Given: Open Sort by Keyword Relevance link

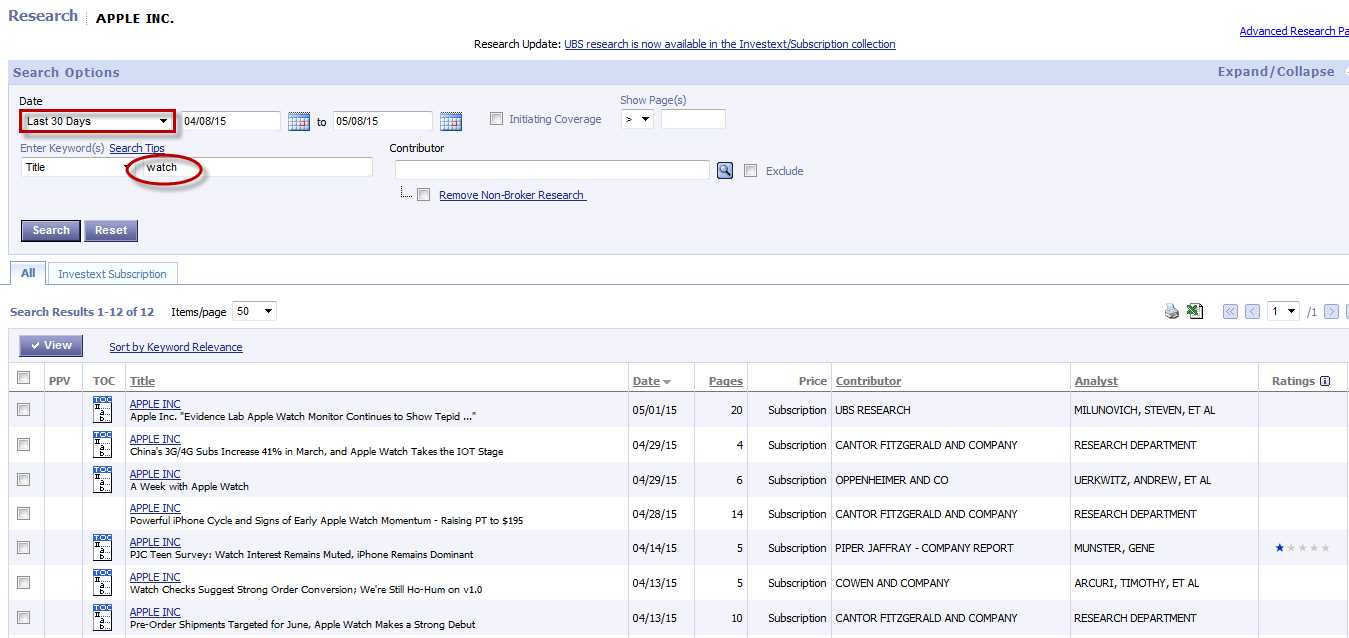Looking at the screenshot, I should [x=176, y=347].
